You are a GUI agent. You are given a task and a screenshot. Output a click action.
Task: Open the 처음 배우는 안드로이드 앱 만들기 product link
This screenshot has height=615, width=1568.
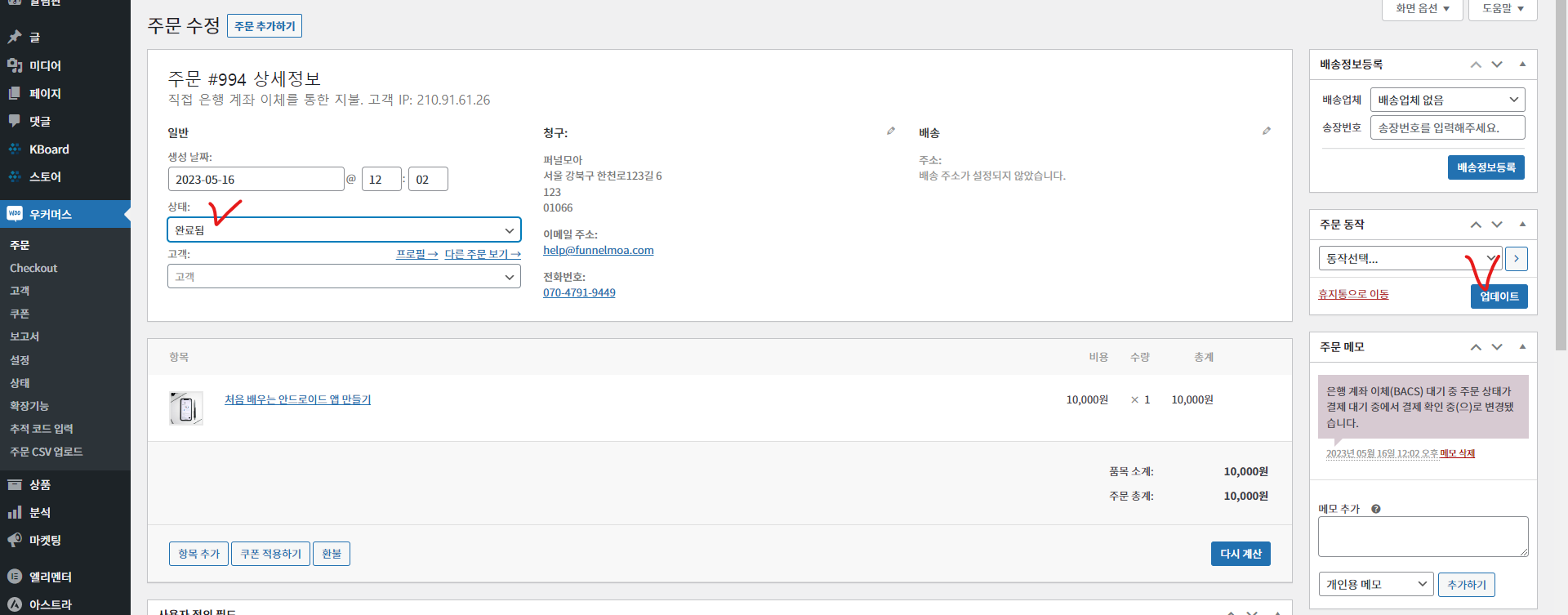point(297,399)
